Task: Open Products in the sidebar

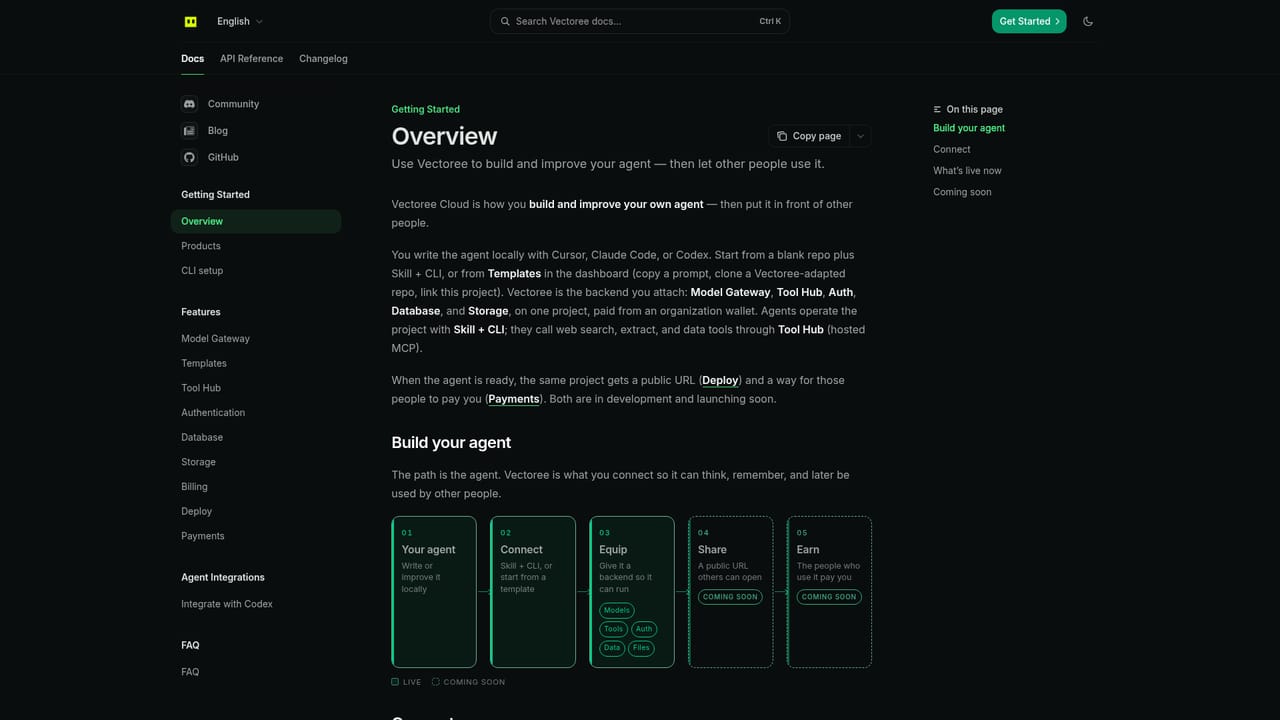Action: pyautogui.click(x=256, y=246)
